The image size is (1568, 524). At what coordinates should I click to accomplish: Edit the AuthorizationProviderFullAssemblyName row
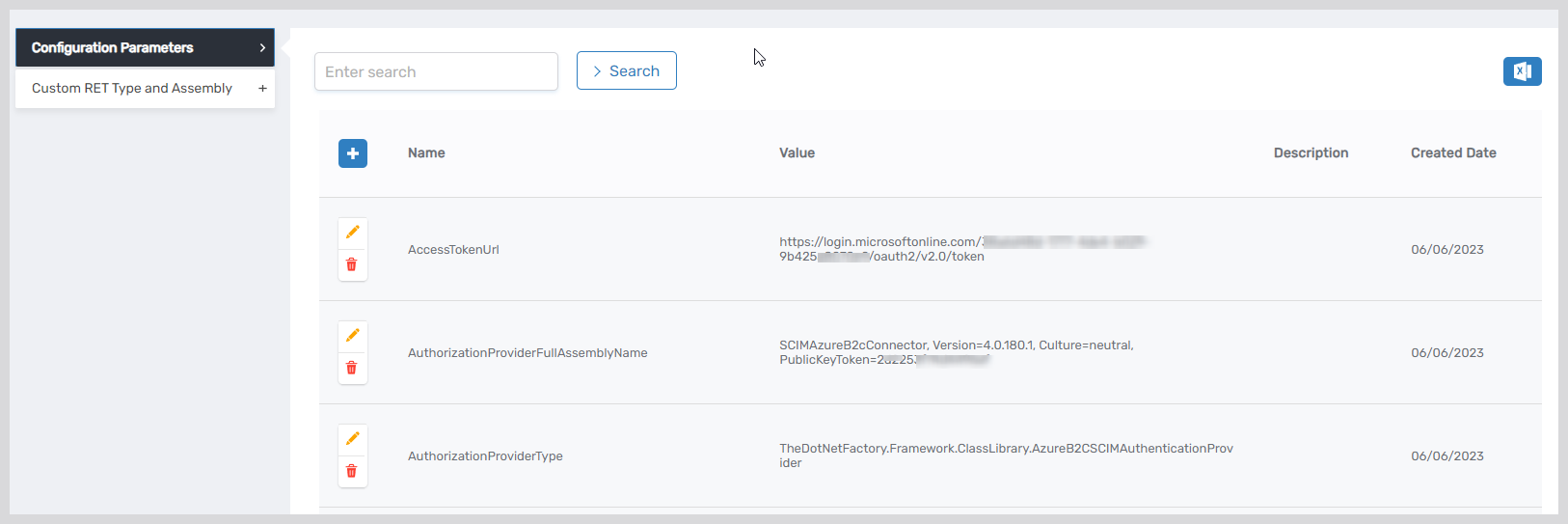click(352, 336)
